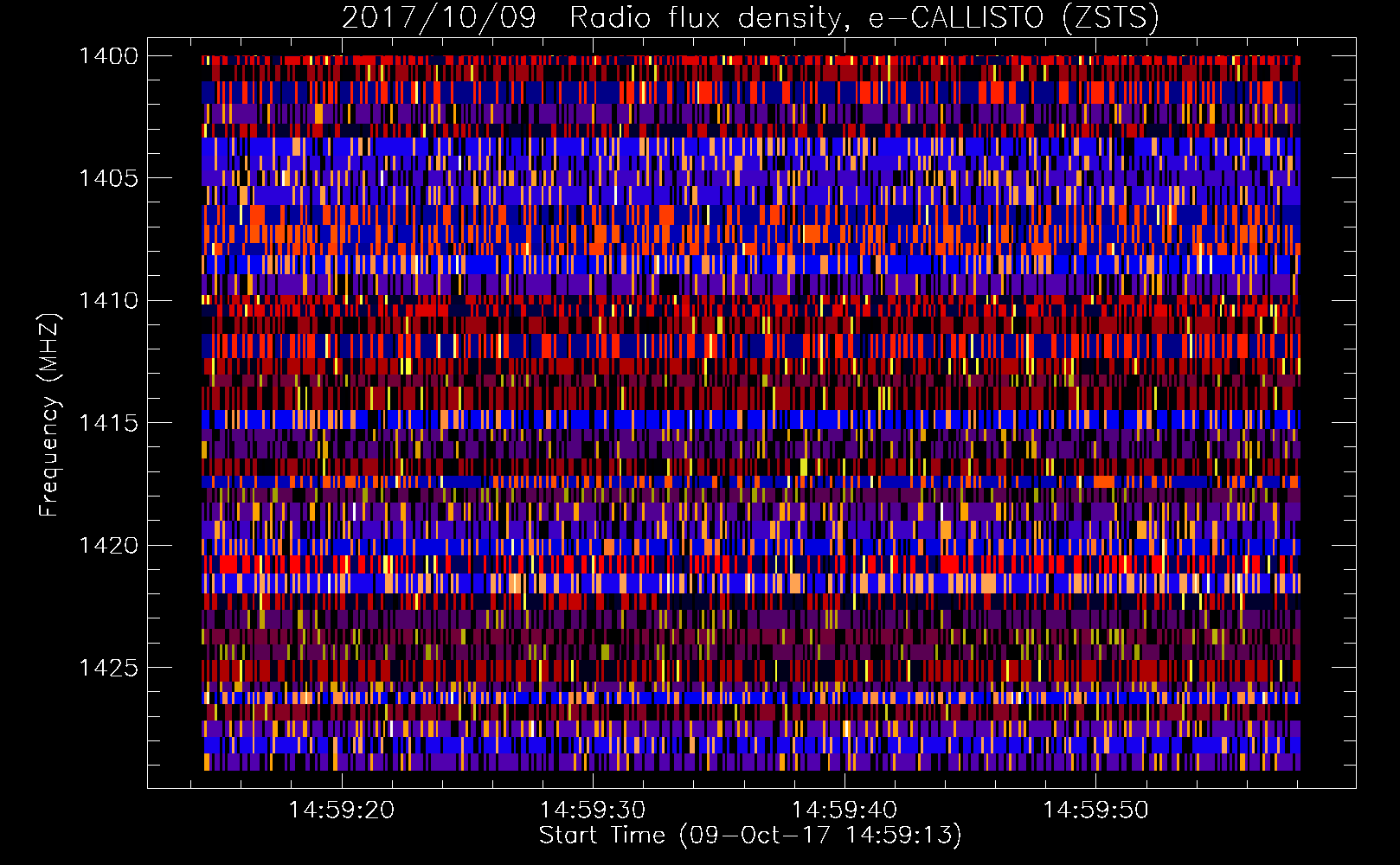1400x865 pixels.
Task: Click the 14:59:20 time tick label
Action: click(x=341, y=810)
